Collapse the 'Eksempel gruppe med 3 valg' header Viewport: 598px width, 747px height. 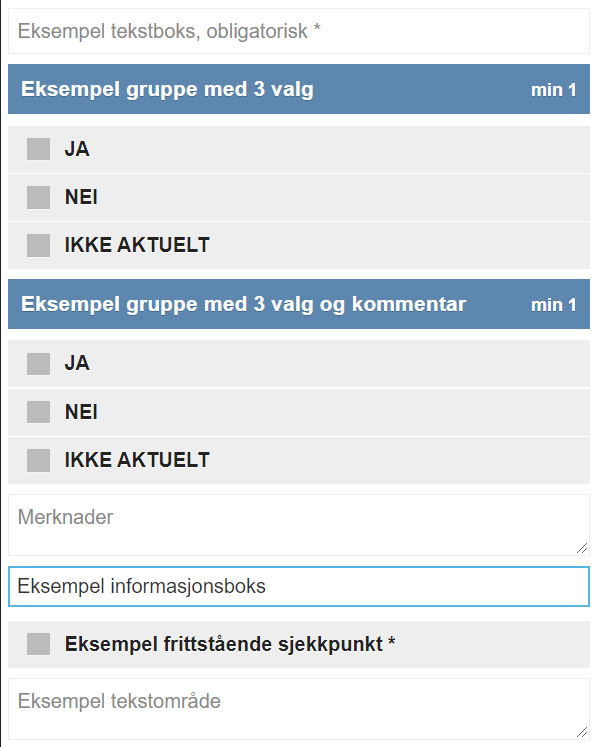299,89
